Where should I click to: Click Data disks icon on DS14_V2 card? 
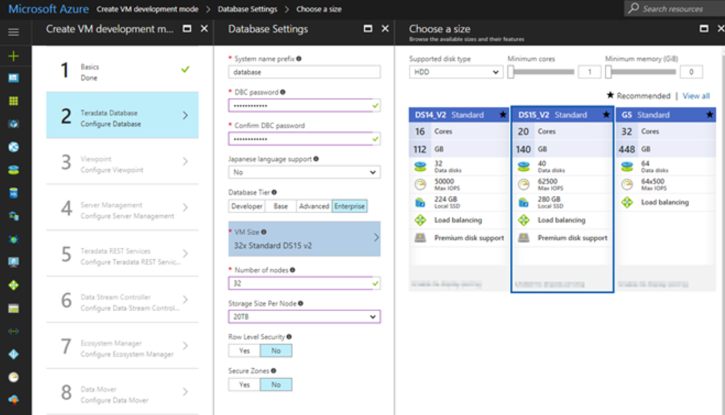(420, 167)
